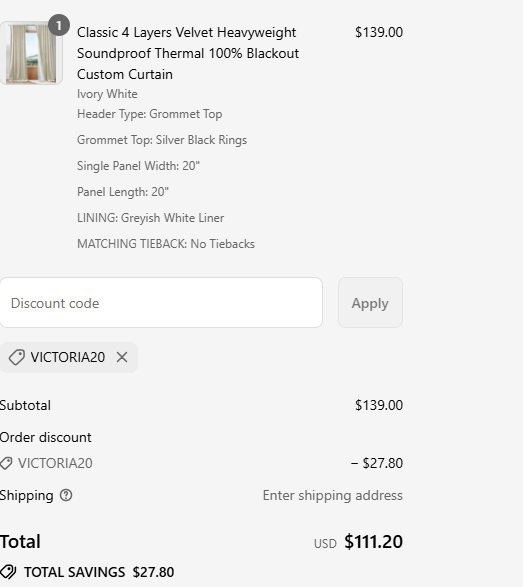The height and width of the screenshot is (587, 523).
Task: Click the Shipping help question mark icon
Action: pos(66,495)
